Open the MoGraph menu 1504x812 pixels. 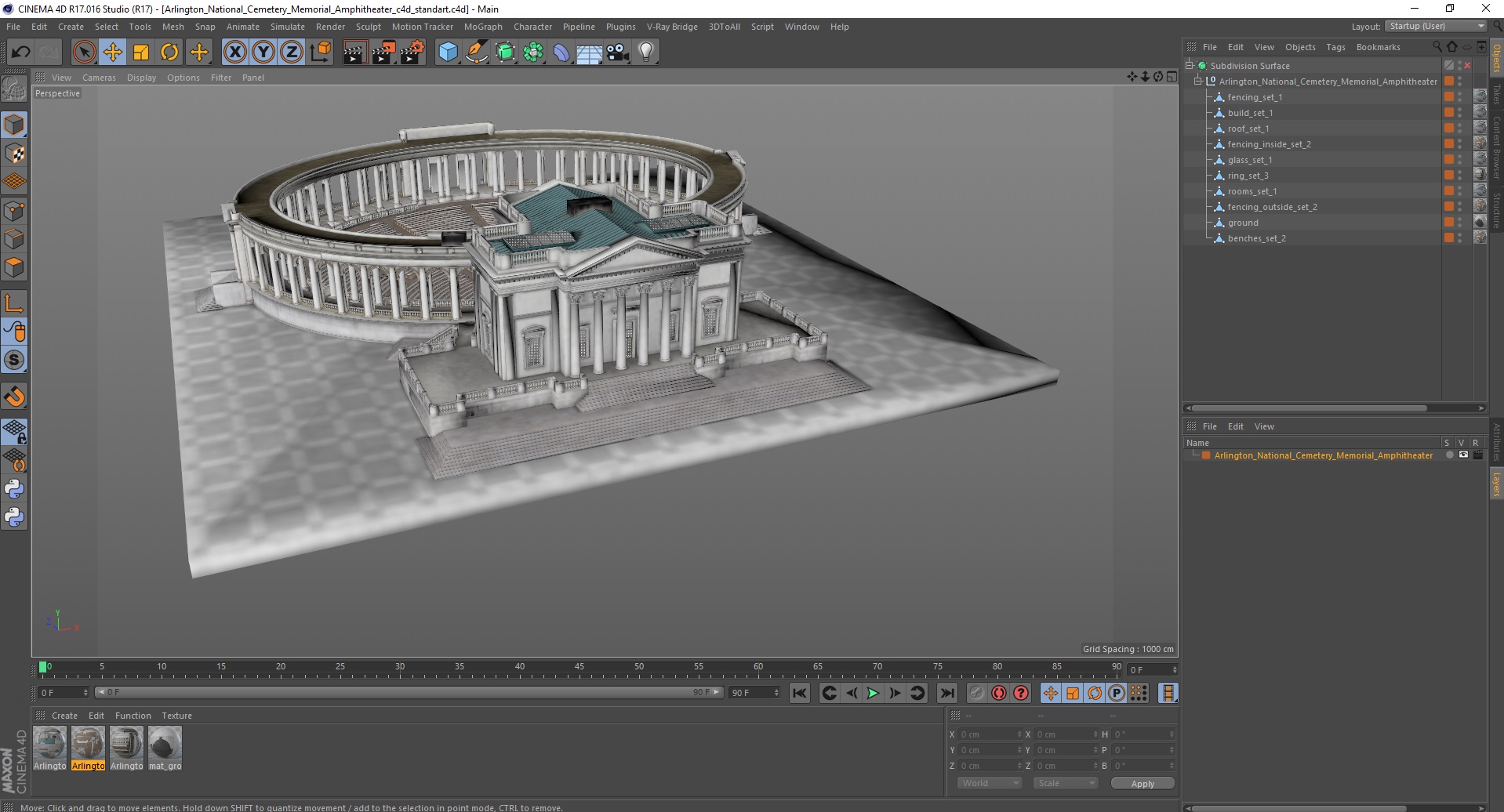click(x=483, y=27)
